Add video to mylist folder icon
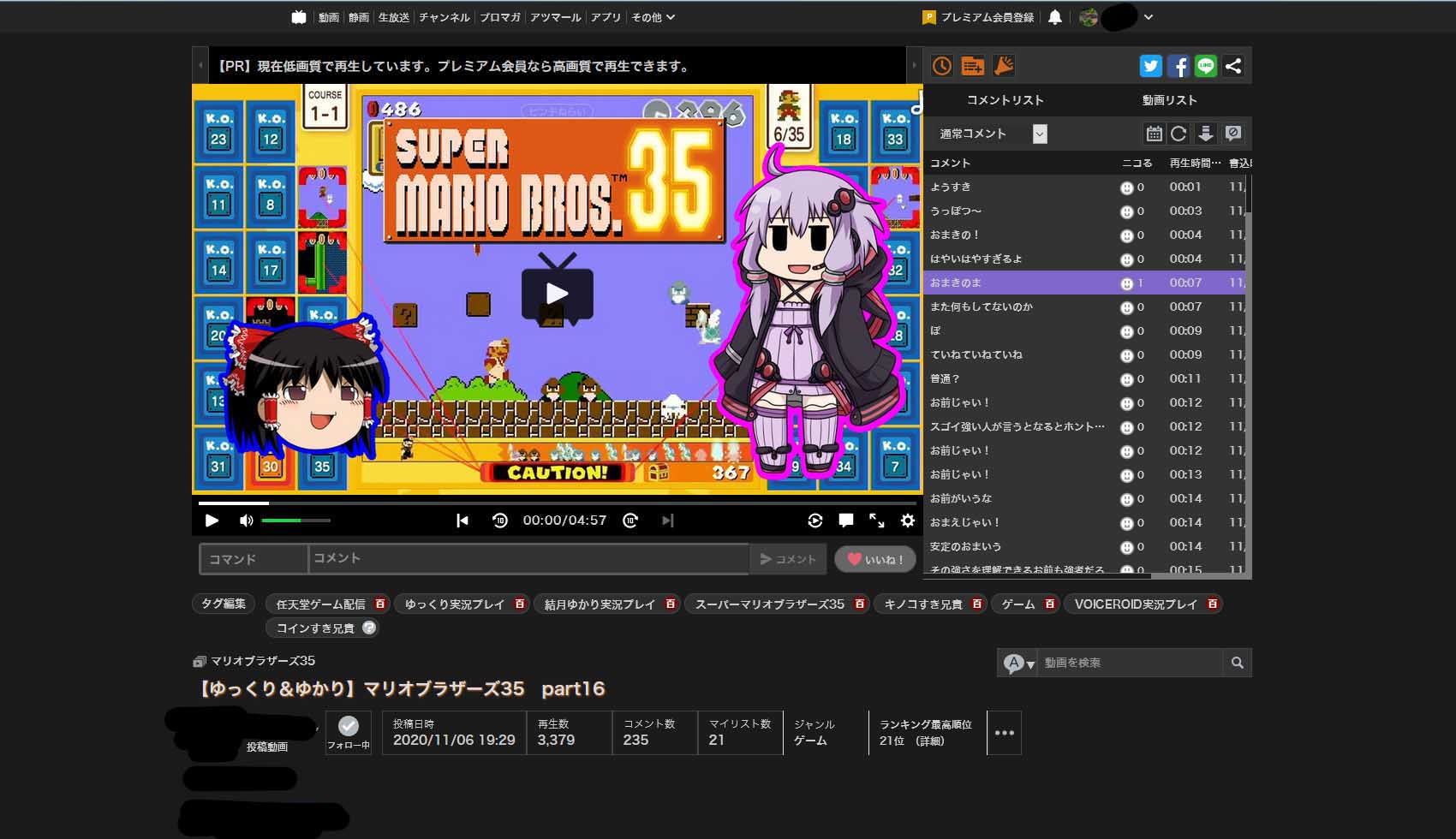The width and height of the screenshot is (1456, 839). (x=973, y=66)
